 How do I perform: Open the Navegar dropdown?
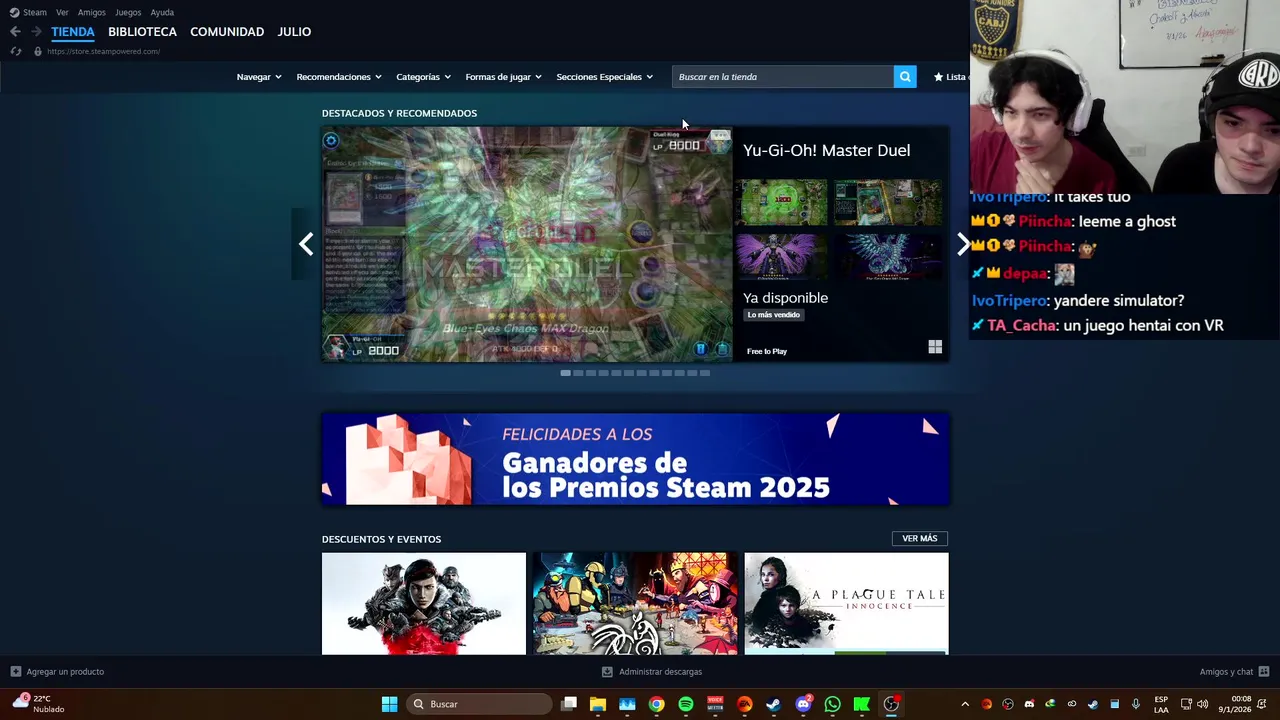pos(259,77)
